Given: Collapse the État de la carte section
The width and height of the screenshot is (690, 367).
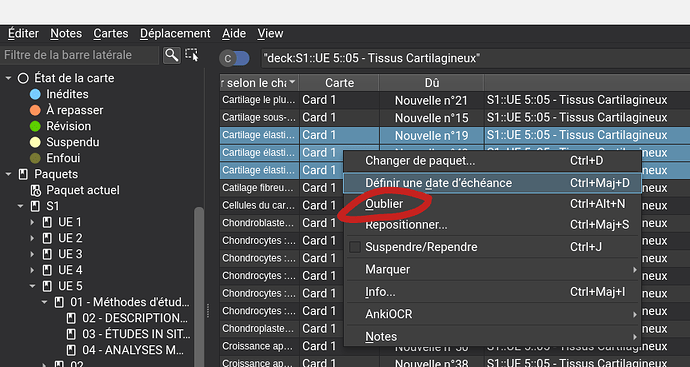Looking at the screenshot, I should 8,78.
